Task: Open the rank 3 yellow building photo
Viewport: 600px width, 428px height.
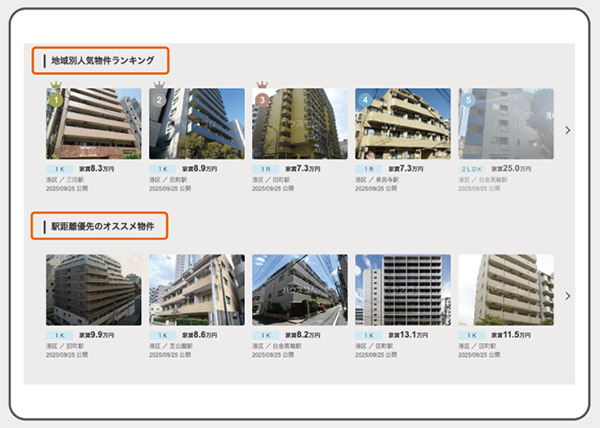Action: [300, 125]
